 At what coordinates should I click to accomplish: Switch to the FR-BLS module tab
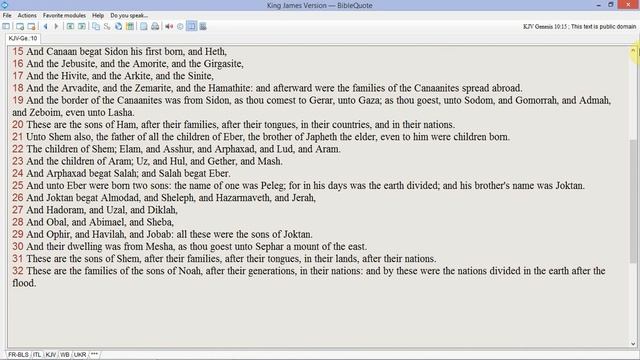click(x=18, y=354)
